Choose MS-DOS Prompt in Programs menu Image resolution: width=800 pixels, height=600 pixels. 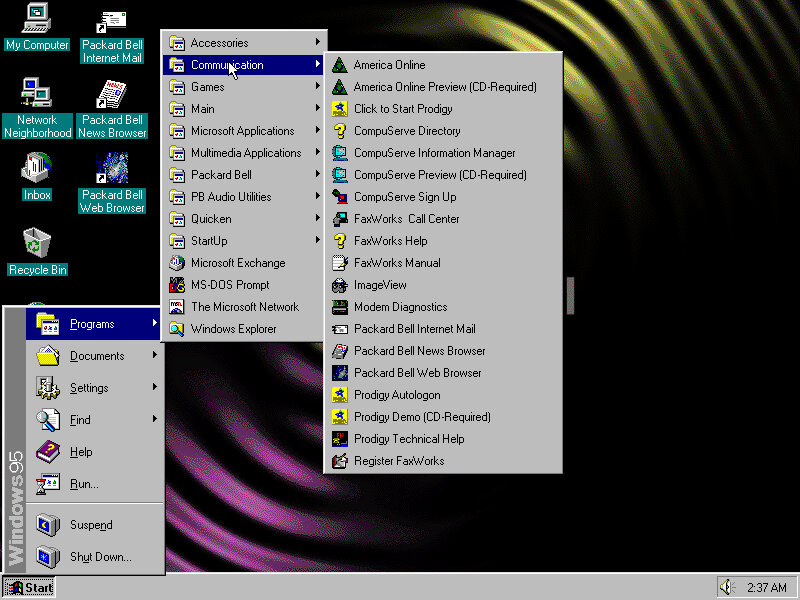230,285
